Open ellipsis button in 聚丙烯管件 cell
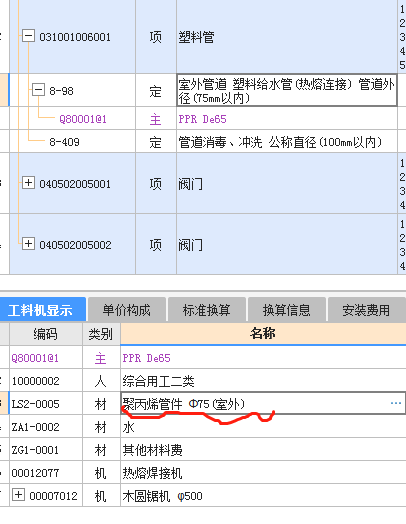Viewport: 406px width, 524px height. click(x=396, y=403)
